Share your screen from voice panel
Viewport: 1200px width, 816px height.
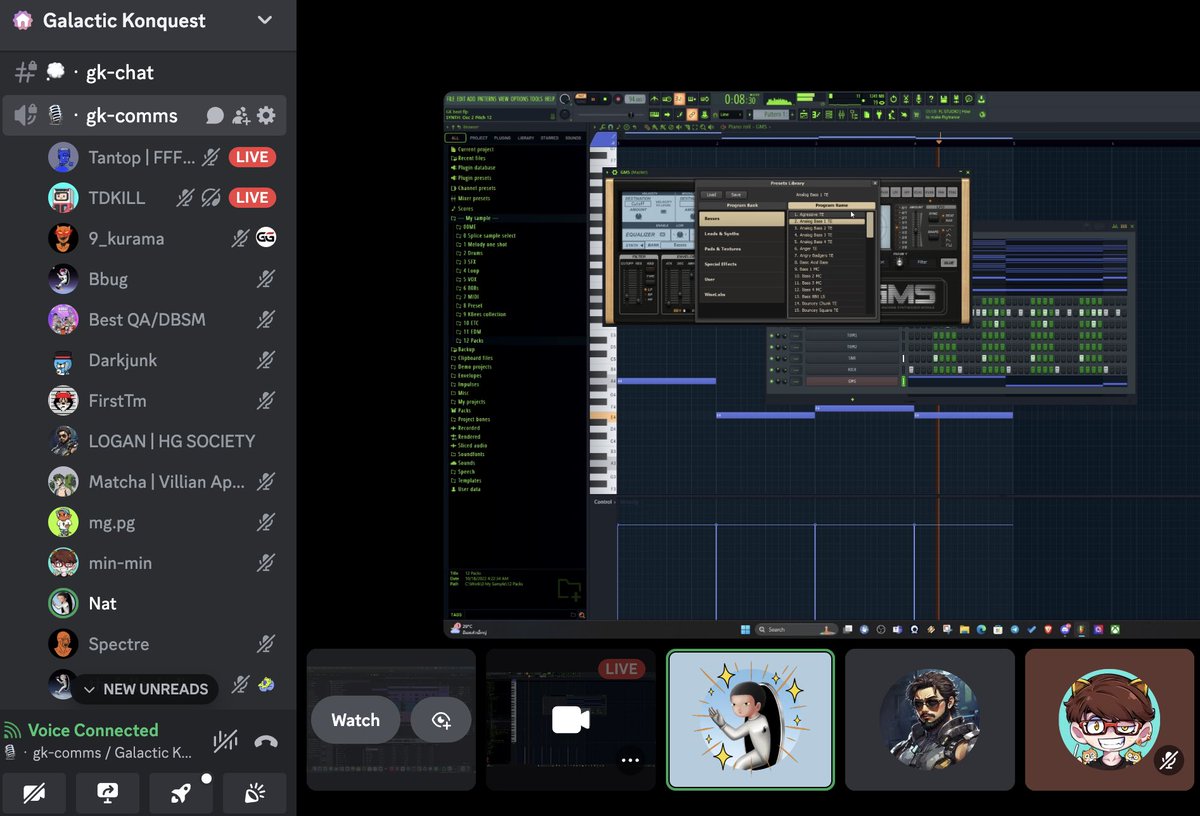[107, 793]
